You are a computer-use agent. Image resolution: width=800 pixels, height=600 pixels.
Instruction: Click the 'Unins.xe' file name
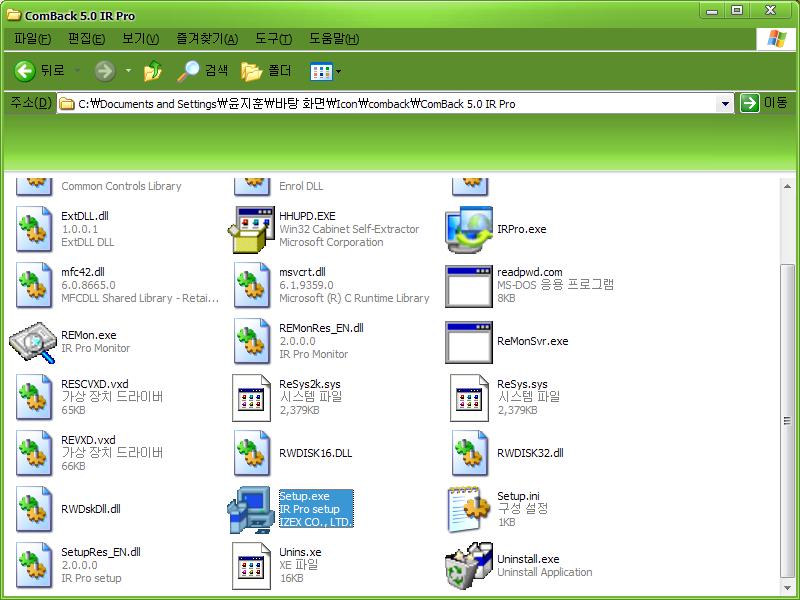click(x=300, y=552)
